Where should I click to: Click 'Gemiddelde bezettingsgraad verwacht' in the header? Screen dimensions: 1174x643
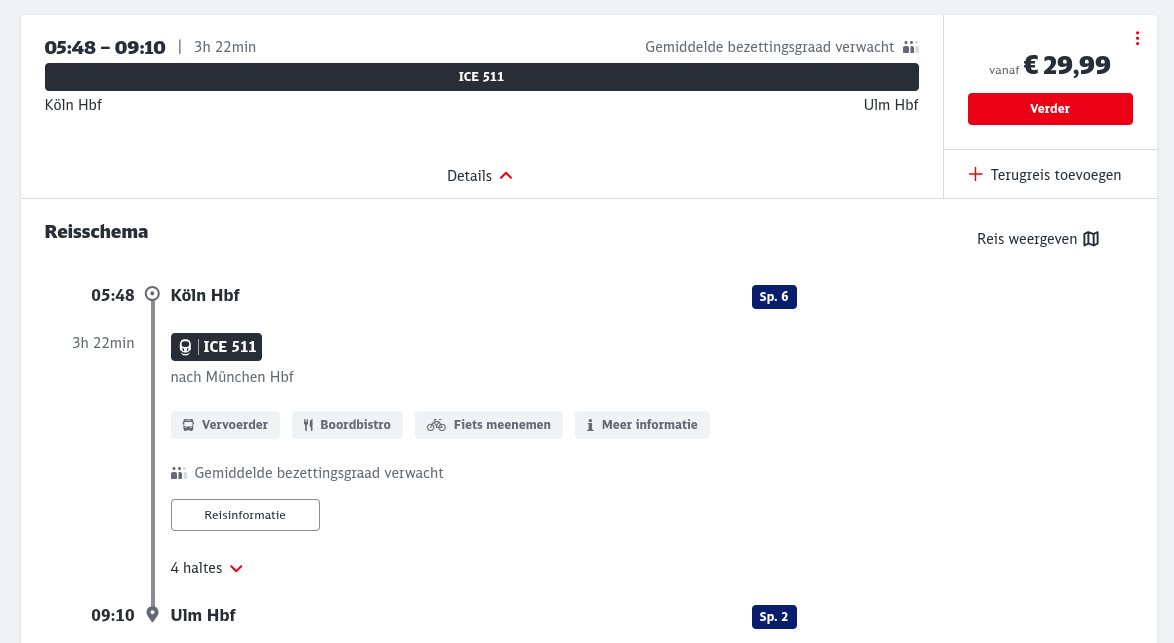coord(770,47)
